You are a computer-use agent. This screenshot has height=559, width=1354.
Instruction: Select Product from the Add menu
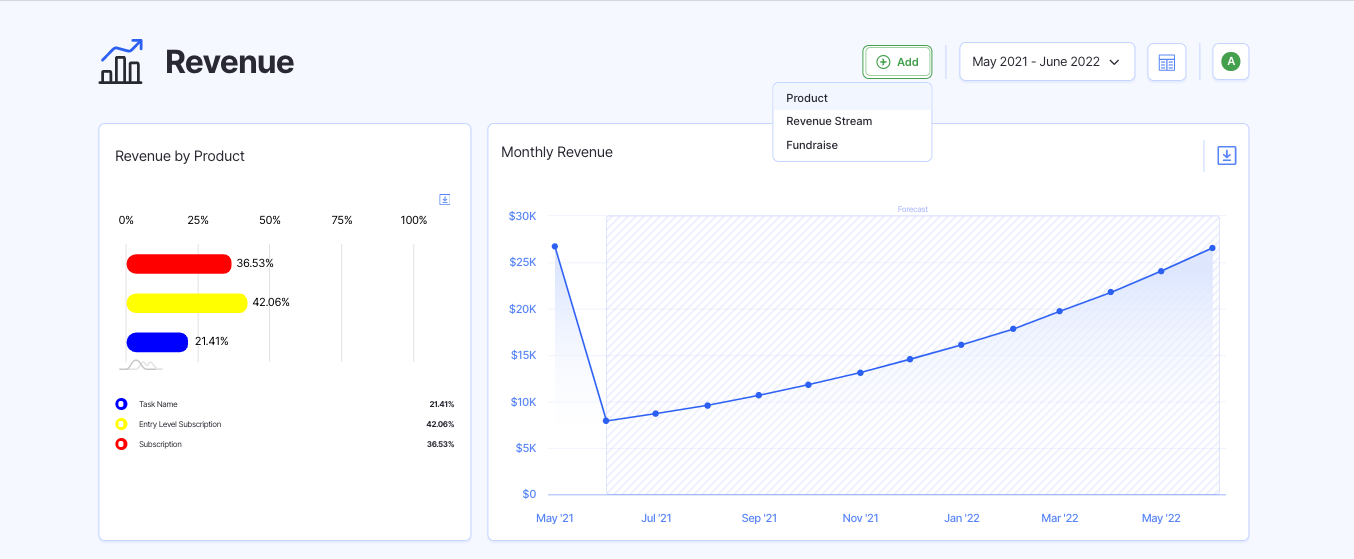coord(807,98)
